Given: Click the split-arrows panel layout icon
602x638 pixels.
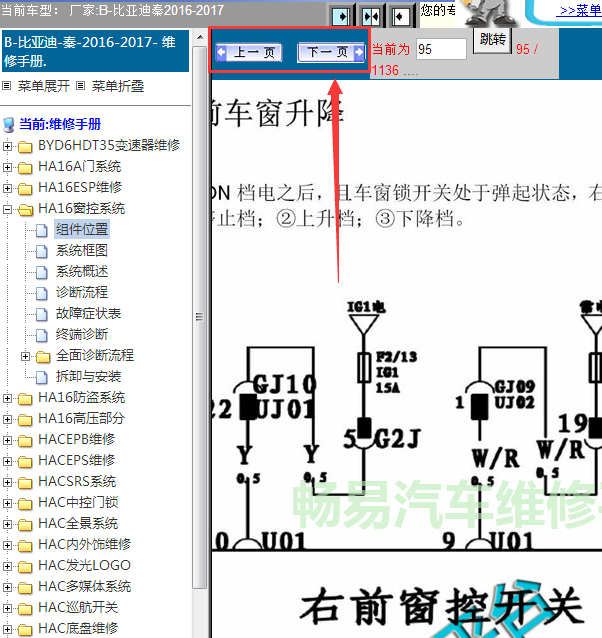Looking at the screenshot, I should [371, 17].
